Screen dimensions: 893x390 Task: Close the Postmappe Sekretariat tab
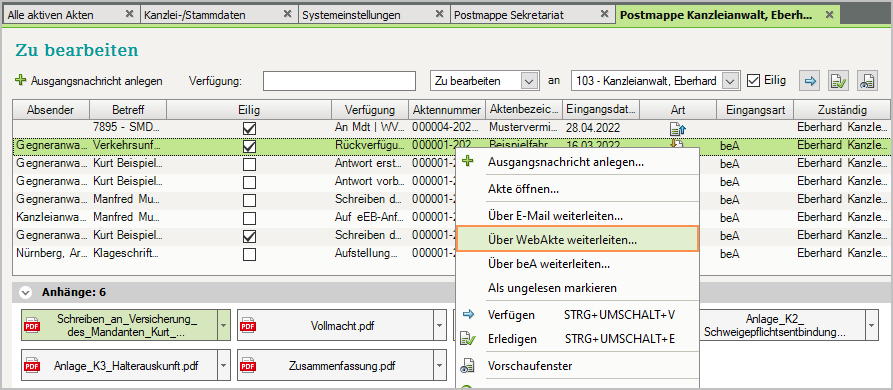tap(605, 14)
